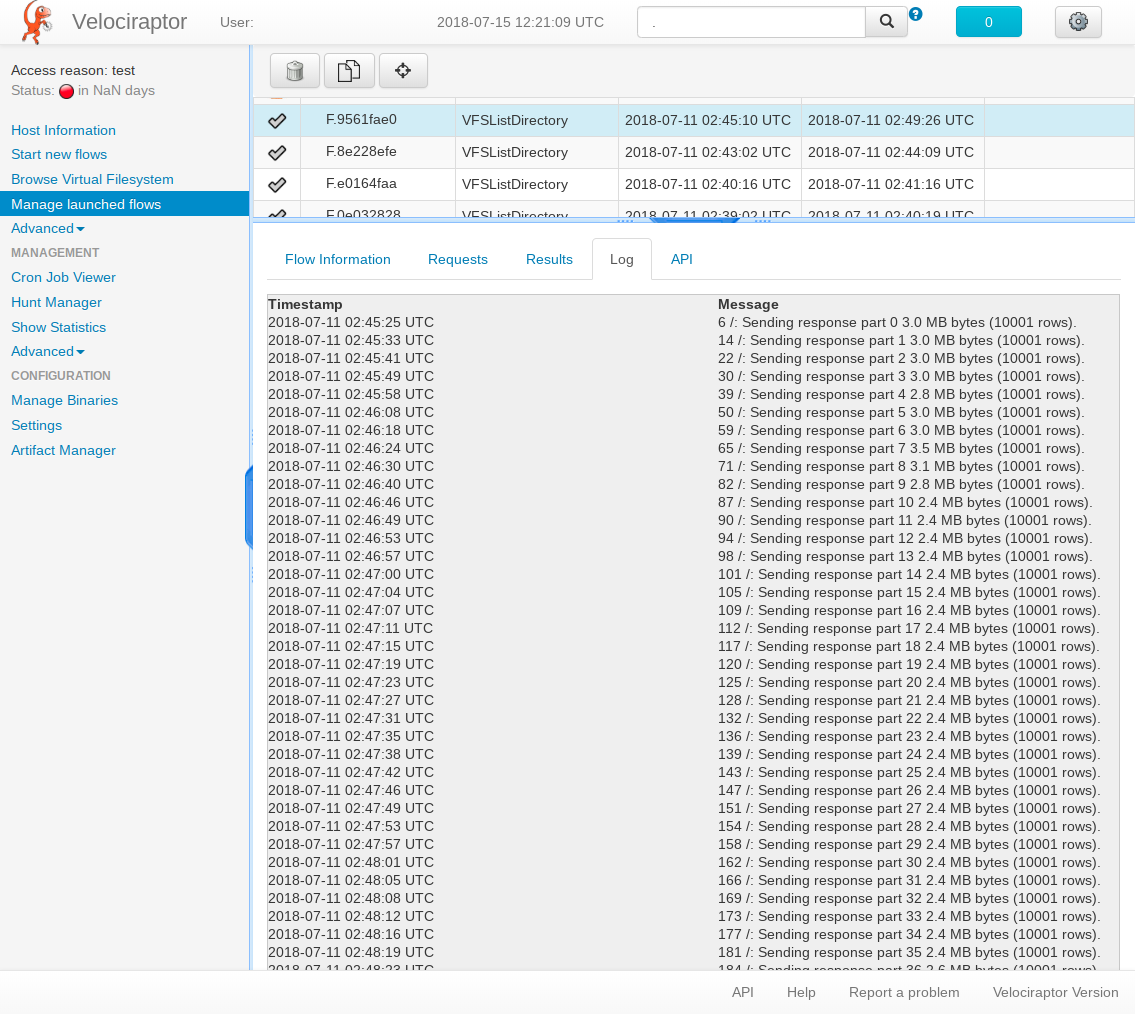Expand the first Advanced dropdown in sidebar
This screenshot has width=1135, height=1014.
pyautogui.click(x=47, y=228)
